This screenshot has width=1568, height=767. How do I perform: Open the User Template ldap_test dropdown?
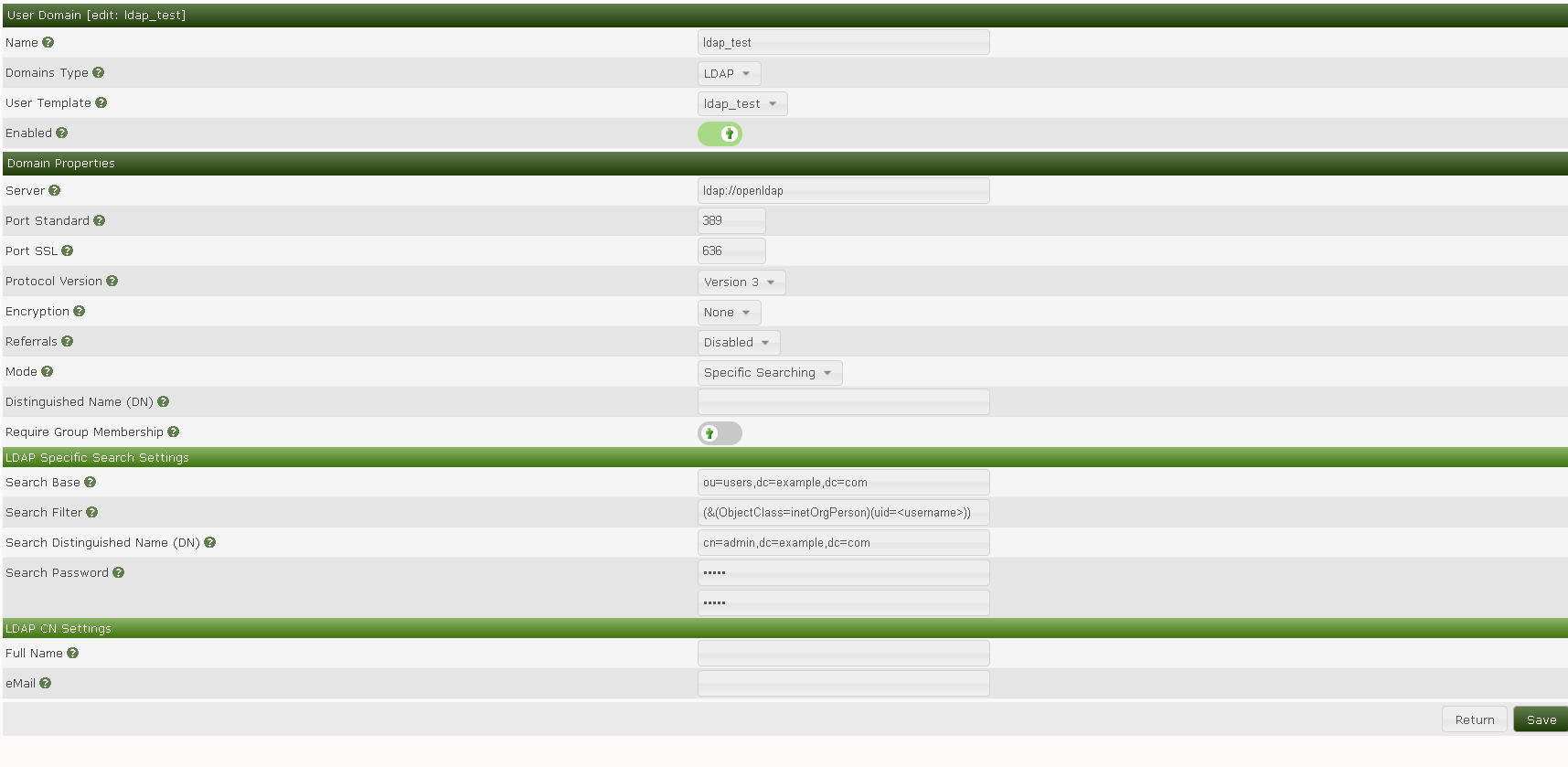point(742,103)
